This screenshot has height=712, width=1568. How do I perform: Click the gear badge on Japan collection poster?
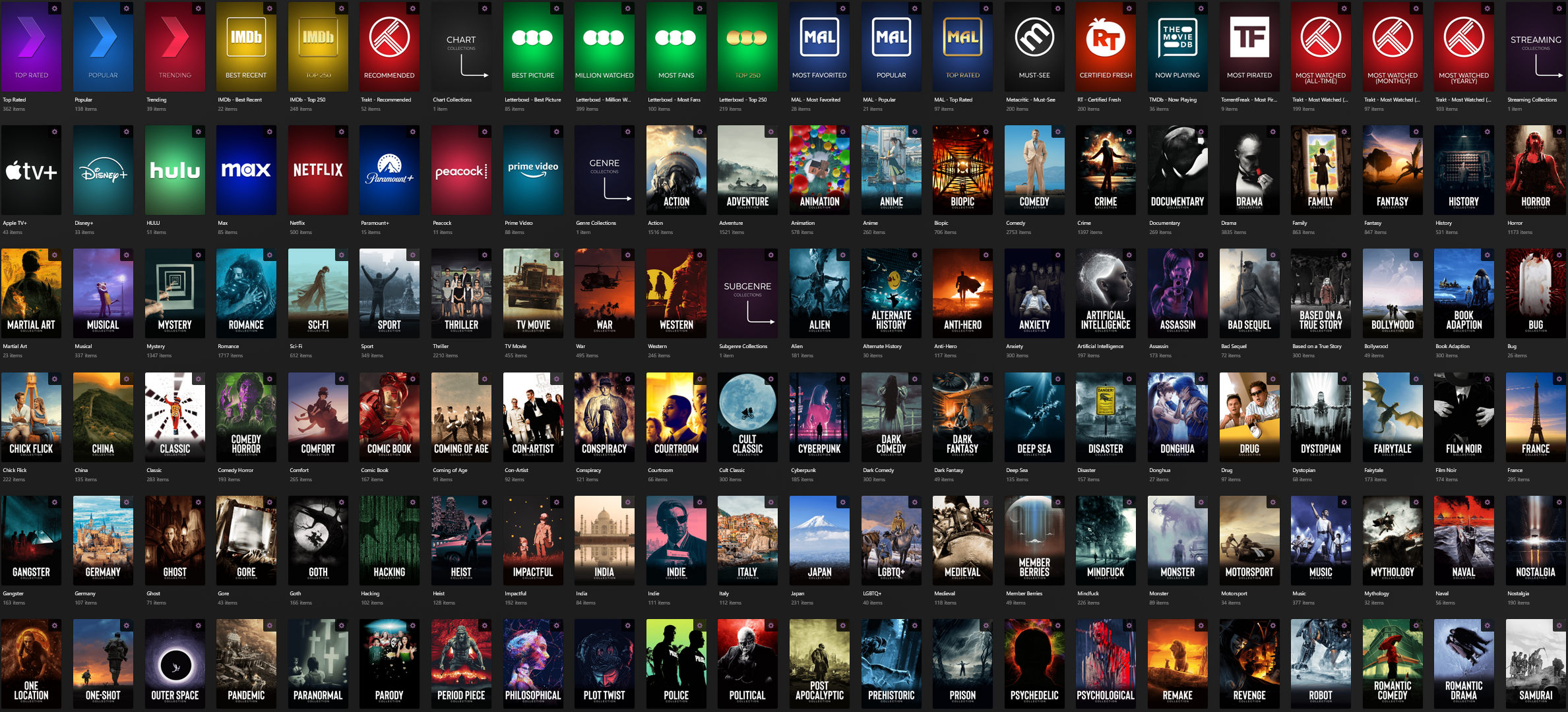(842, 502)
